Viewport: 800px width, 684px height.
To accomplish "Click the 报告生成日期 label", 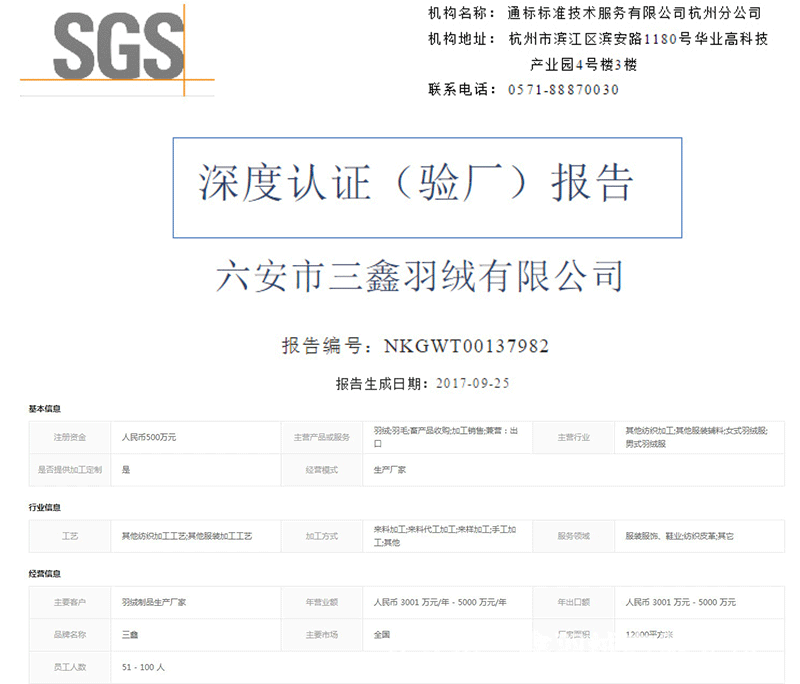I will tap(382, 384).
